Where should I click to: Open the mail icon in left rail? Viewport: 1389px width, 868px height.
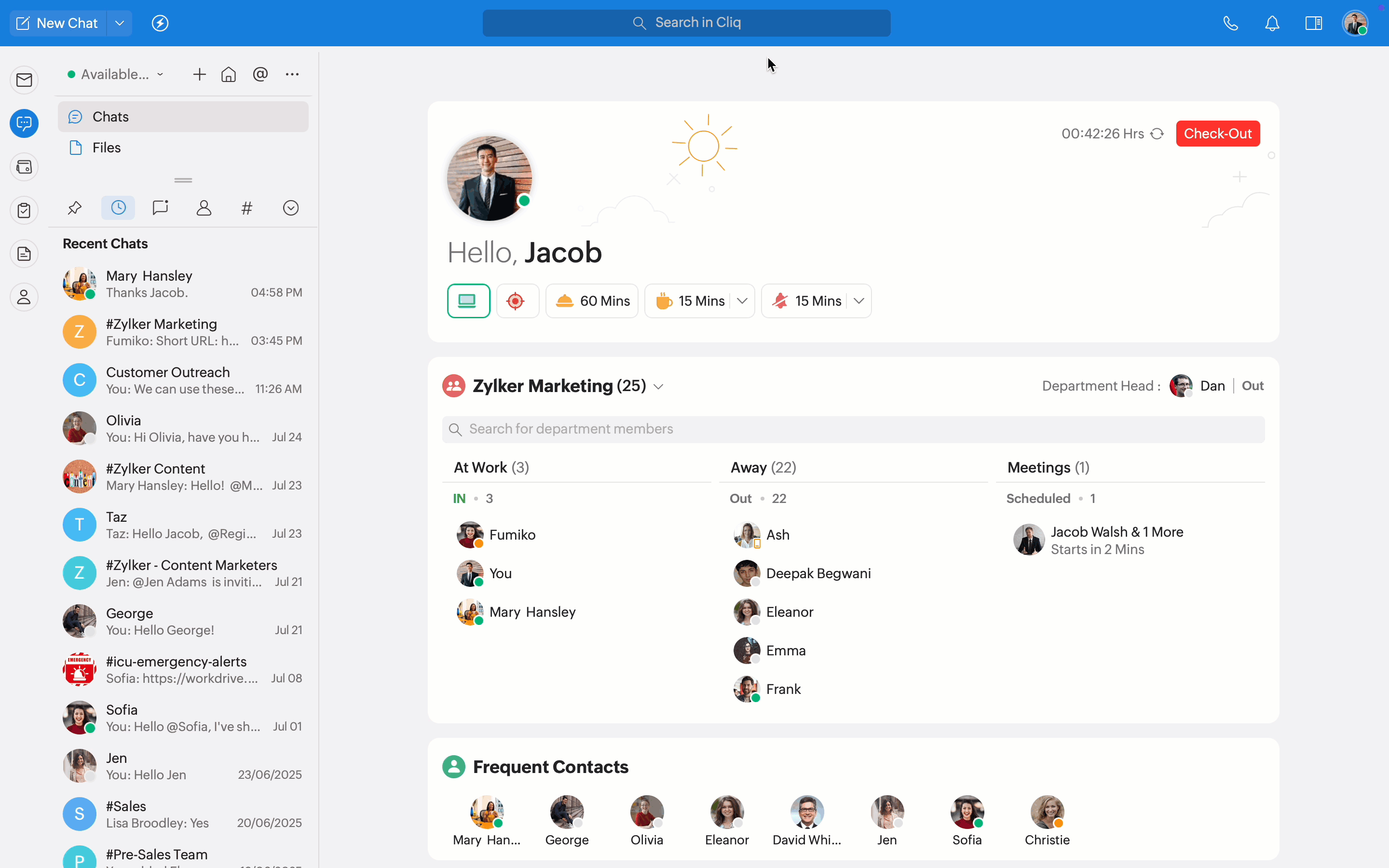[24, 80]
